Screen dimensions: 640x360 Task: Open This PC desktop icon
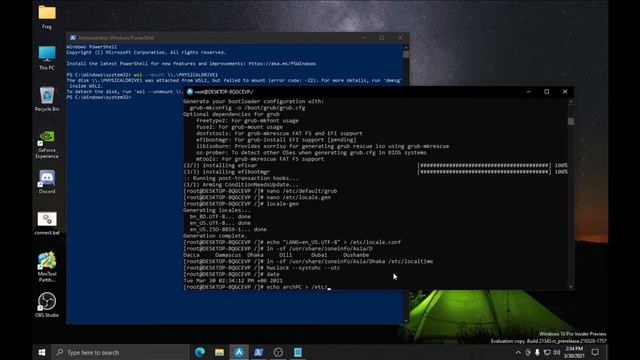[47, 58]
